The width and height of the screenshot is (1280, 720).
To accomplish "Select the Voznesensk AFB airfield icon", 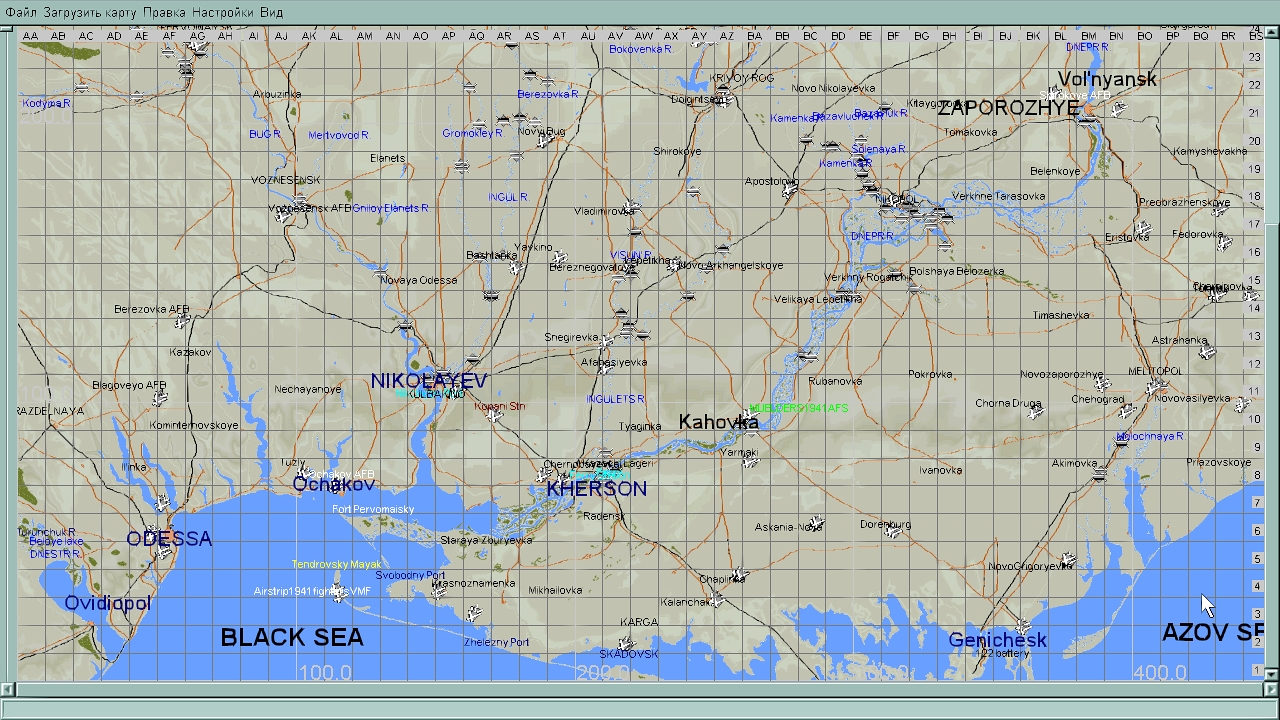I will point(283,216).
